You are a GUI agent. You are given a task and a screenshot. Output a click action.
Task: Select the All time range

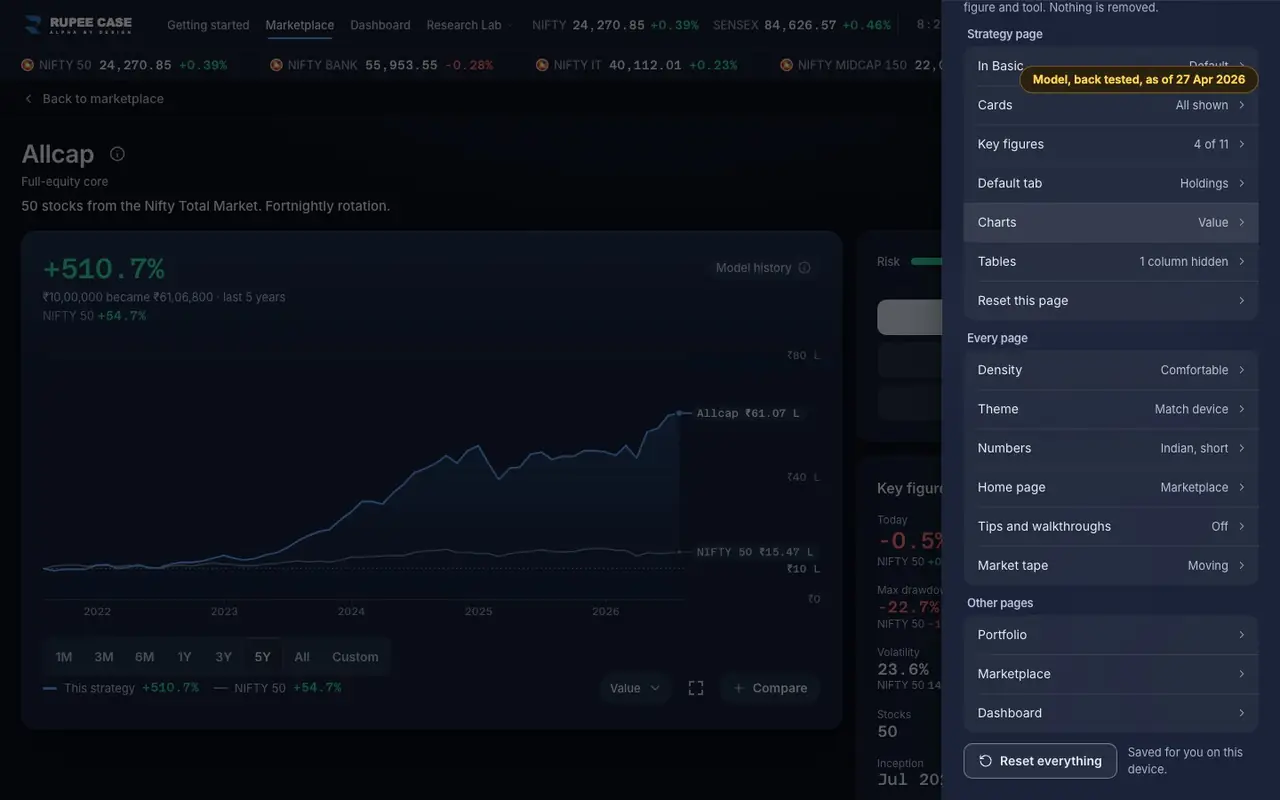pos(302,657)
